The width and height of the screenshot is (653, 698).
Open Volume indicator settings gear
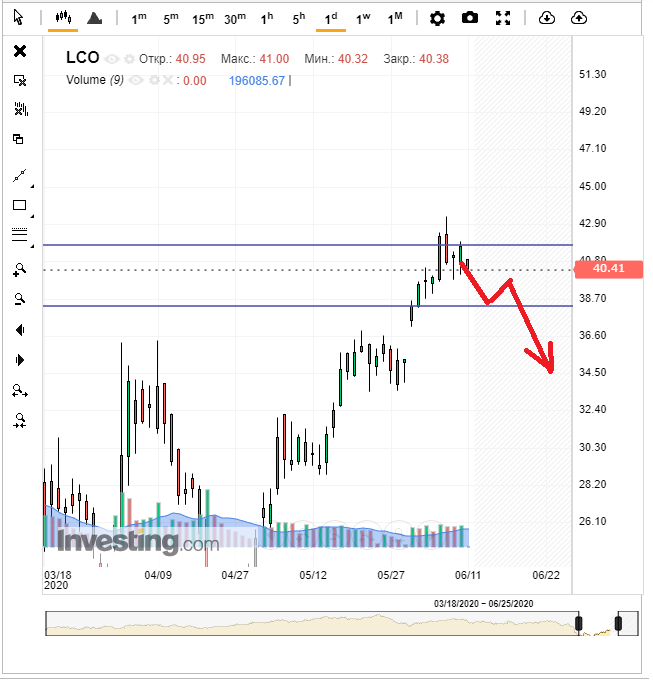tap(154, 80)
